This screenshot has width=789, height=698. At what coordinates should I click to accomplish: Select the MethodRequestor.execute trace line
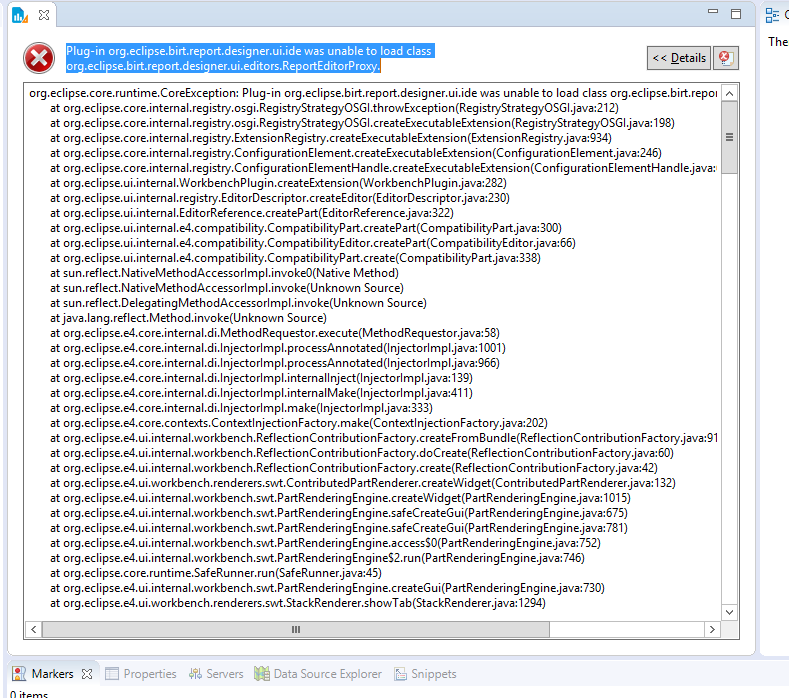pos(275,333)
